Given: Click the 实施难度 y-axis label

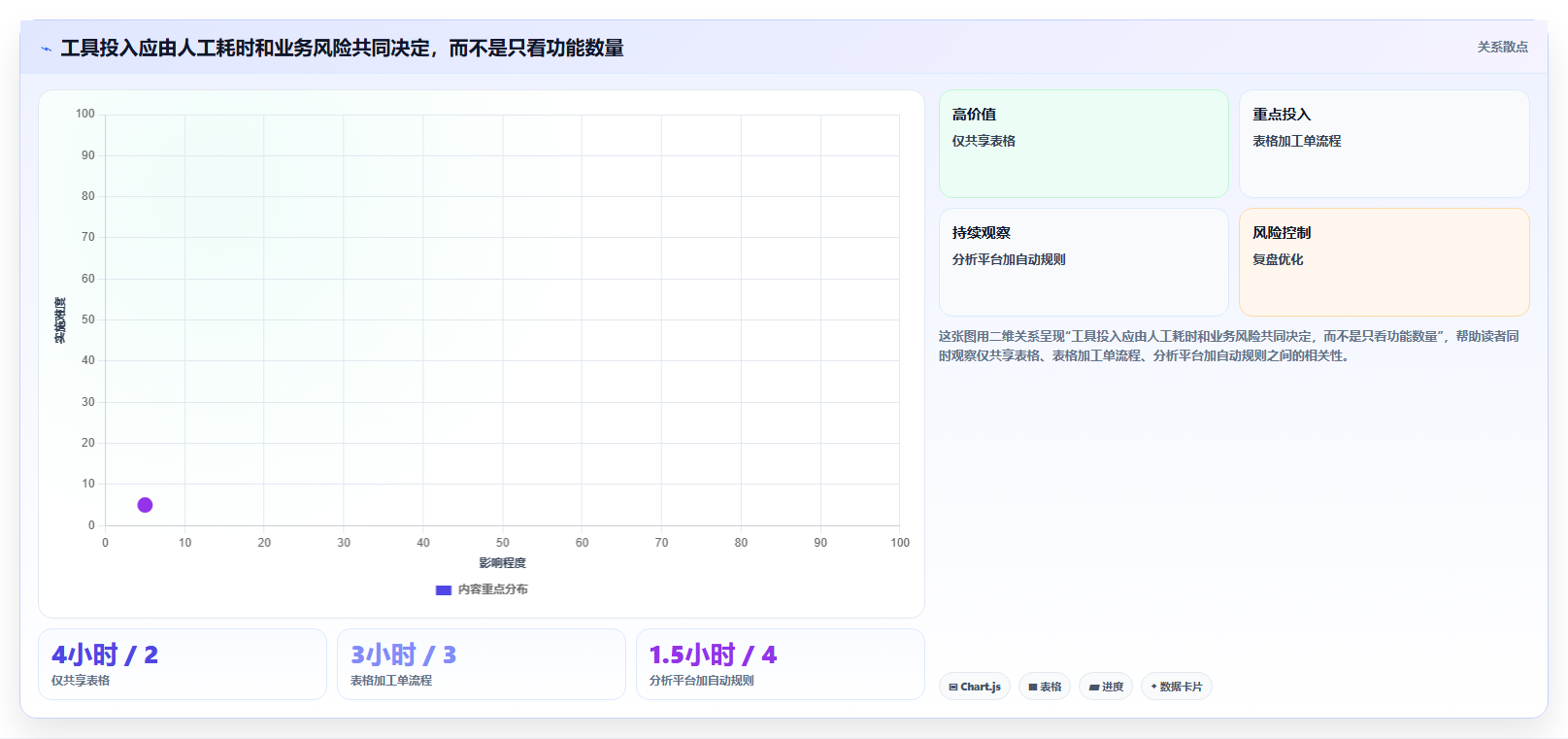Looking at the screenshot, I should tap(60, 320).
